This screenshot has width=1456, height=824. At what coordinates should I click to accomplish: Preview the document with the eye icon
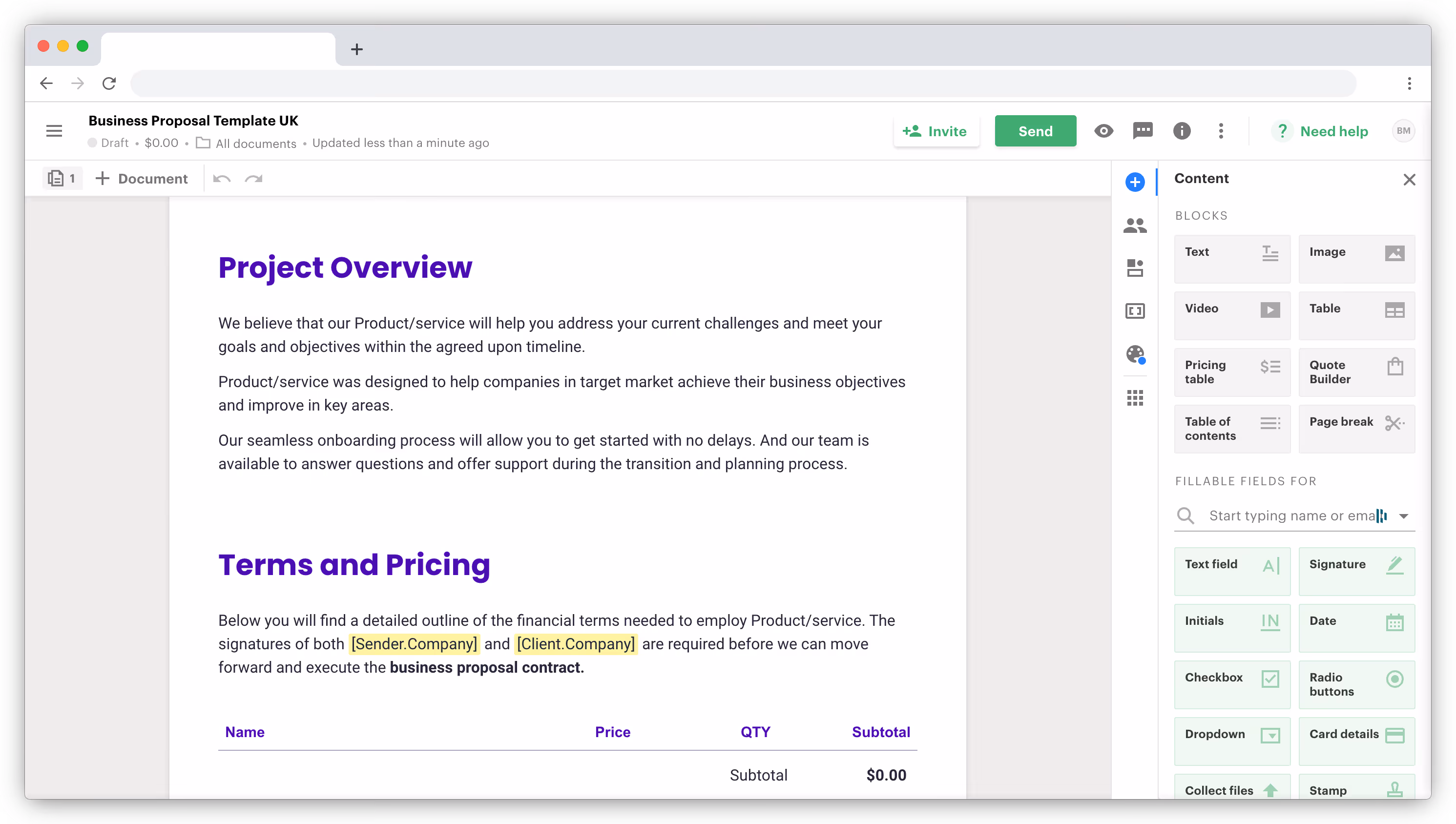point(1103,131)
